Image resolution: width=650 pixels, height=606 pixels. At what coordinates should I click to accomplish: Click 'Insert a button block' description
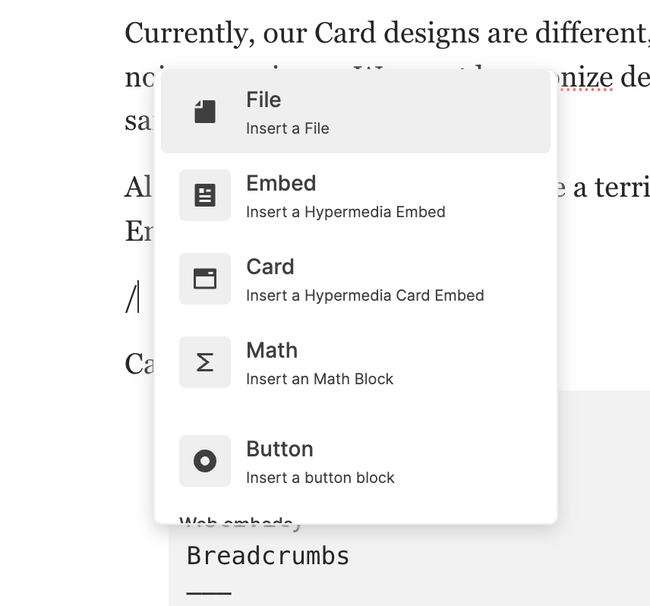320,478
